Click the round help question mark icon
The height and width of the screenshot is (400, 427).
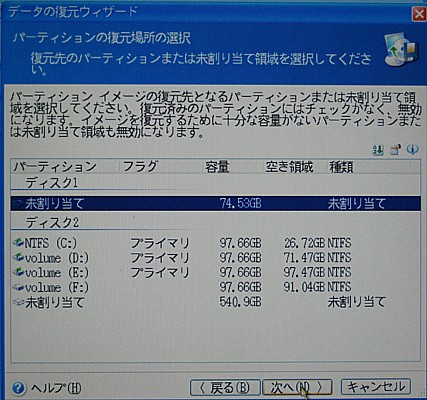(x=19, y=388)
